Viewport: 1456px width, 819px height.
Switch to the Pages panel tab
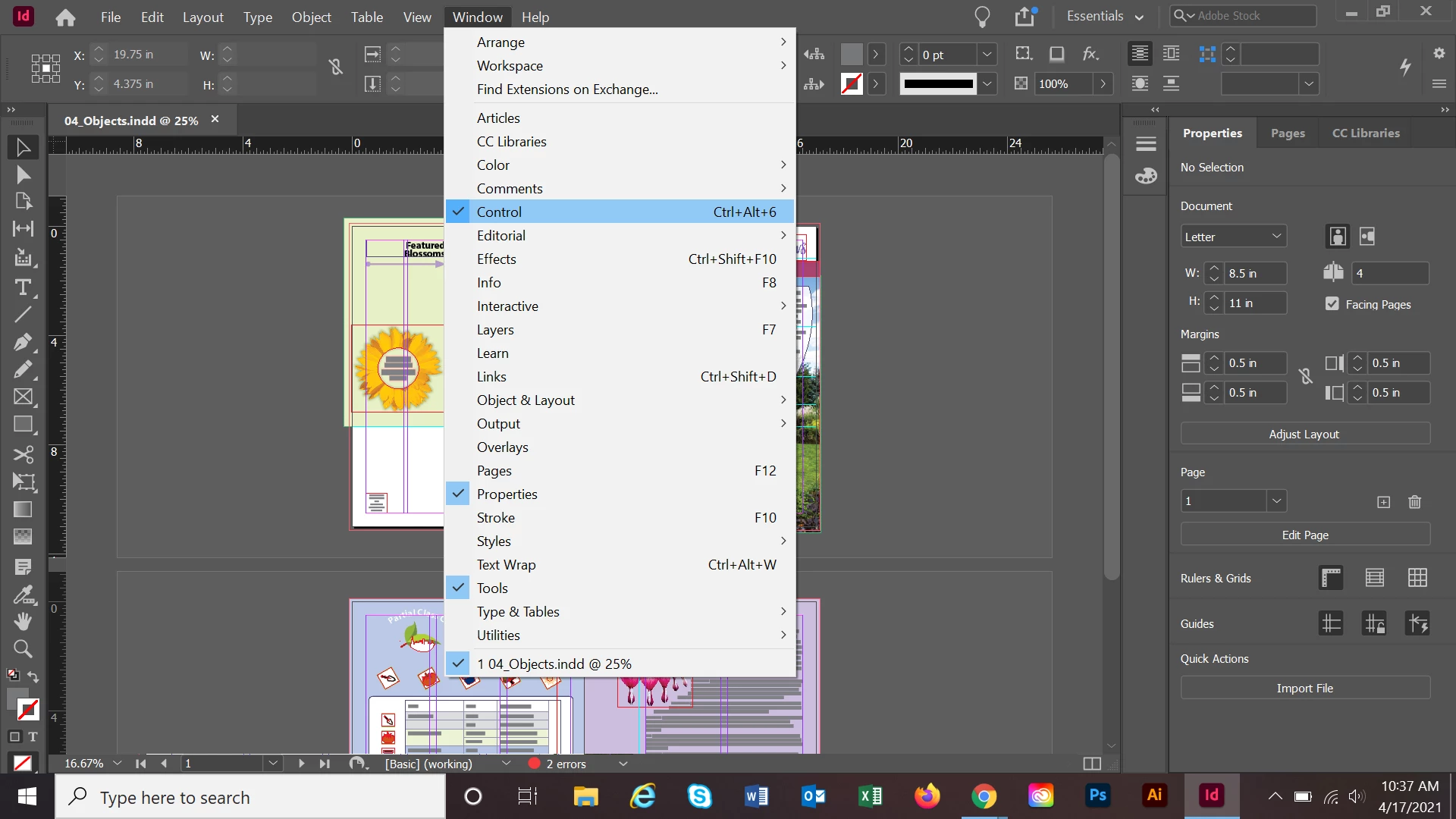pos(1288,133)
